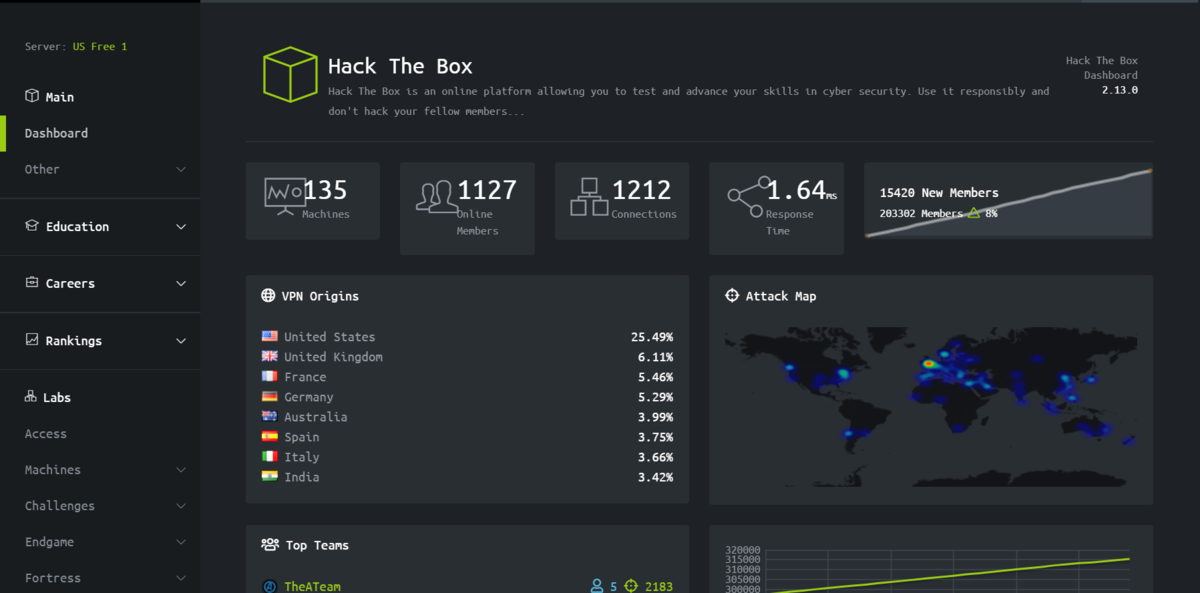
Task: Click the 15420 New Members sparkline chart
Action: [1008, 203]
